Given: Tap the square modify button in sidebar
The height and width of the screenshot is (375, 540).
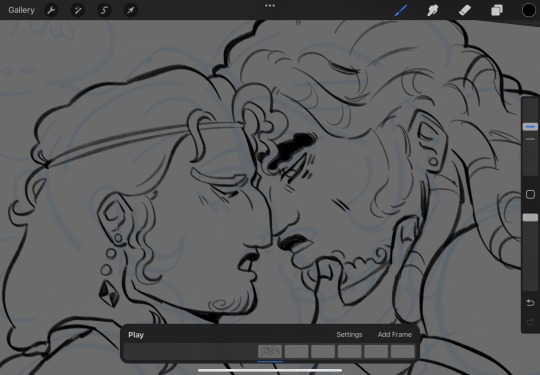Looking at the screenshot, I should [530, 195].
